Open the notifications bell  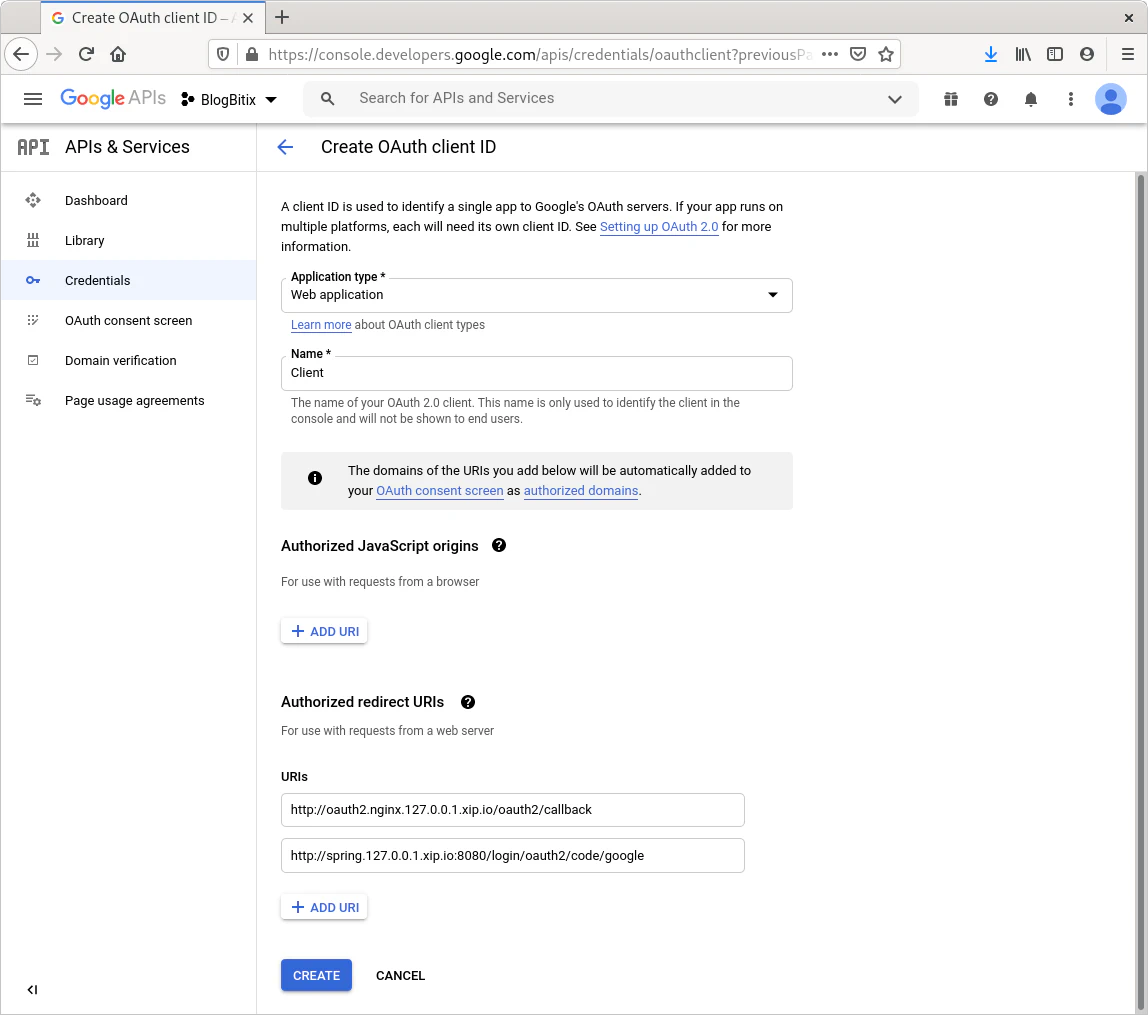point(1030,99)
